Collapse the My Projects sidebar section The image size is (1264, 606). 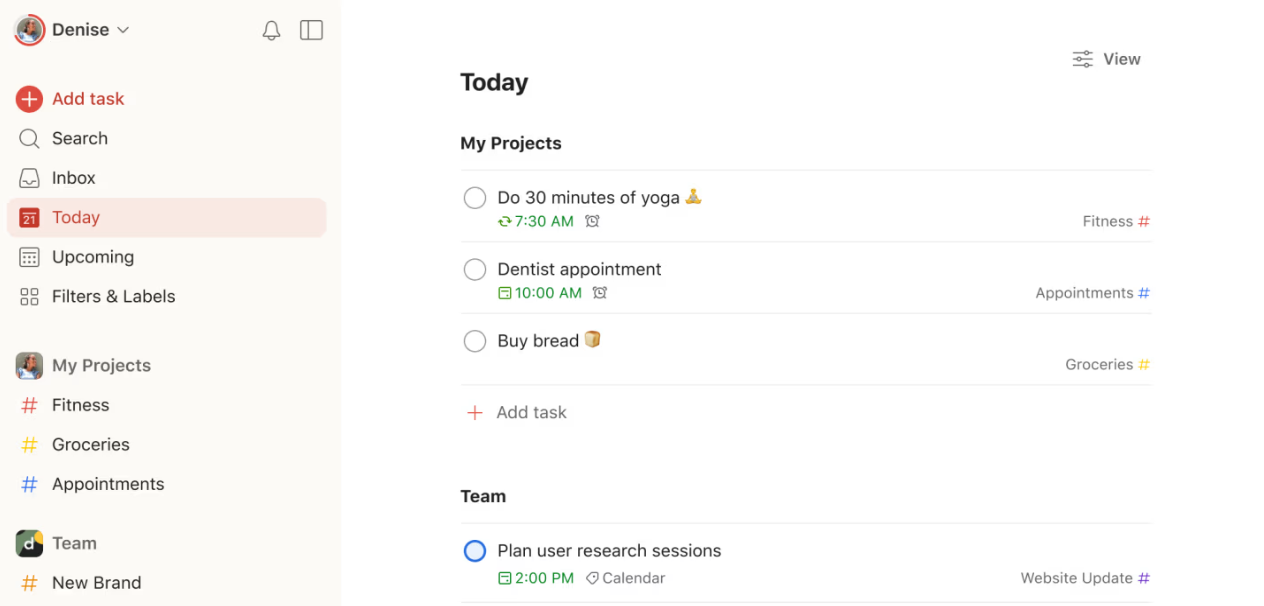[101, 366]
